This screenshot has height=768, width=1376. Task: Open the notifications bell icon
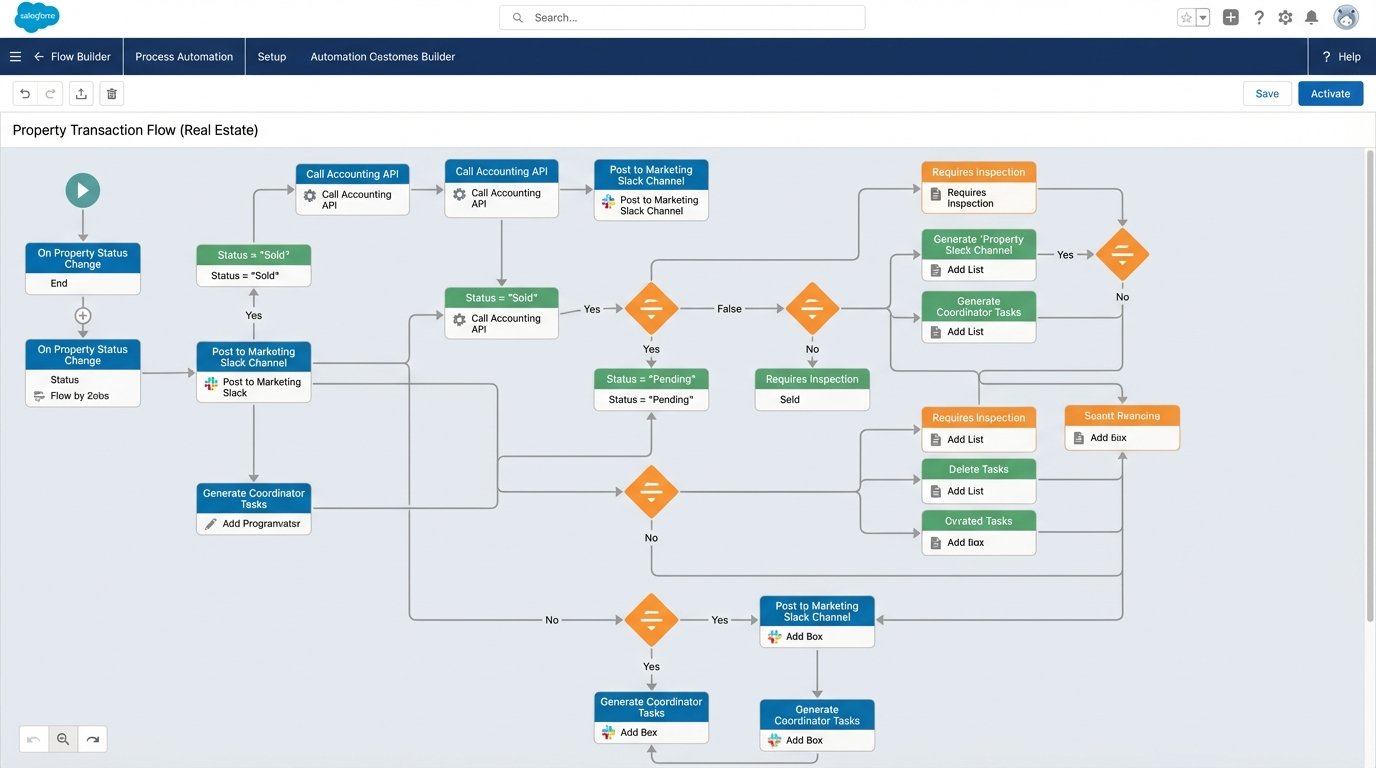[x=1309, y=15]
